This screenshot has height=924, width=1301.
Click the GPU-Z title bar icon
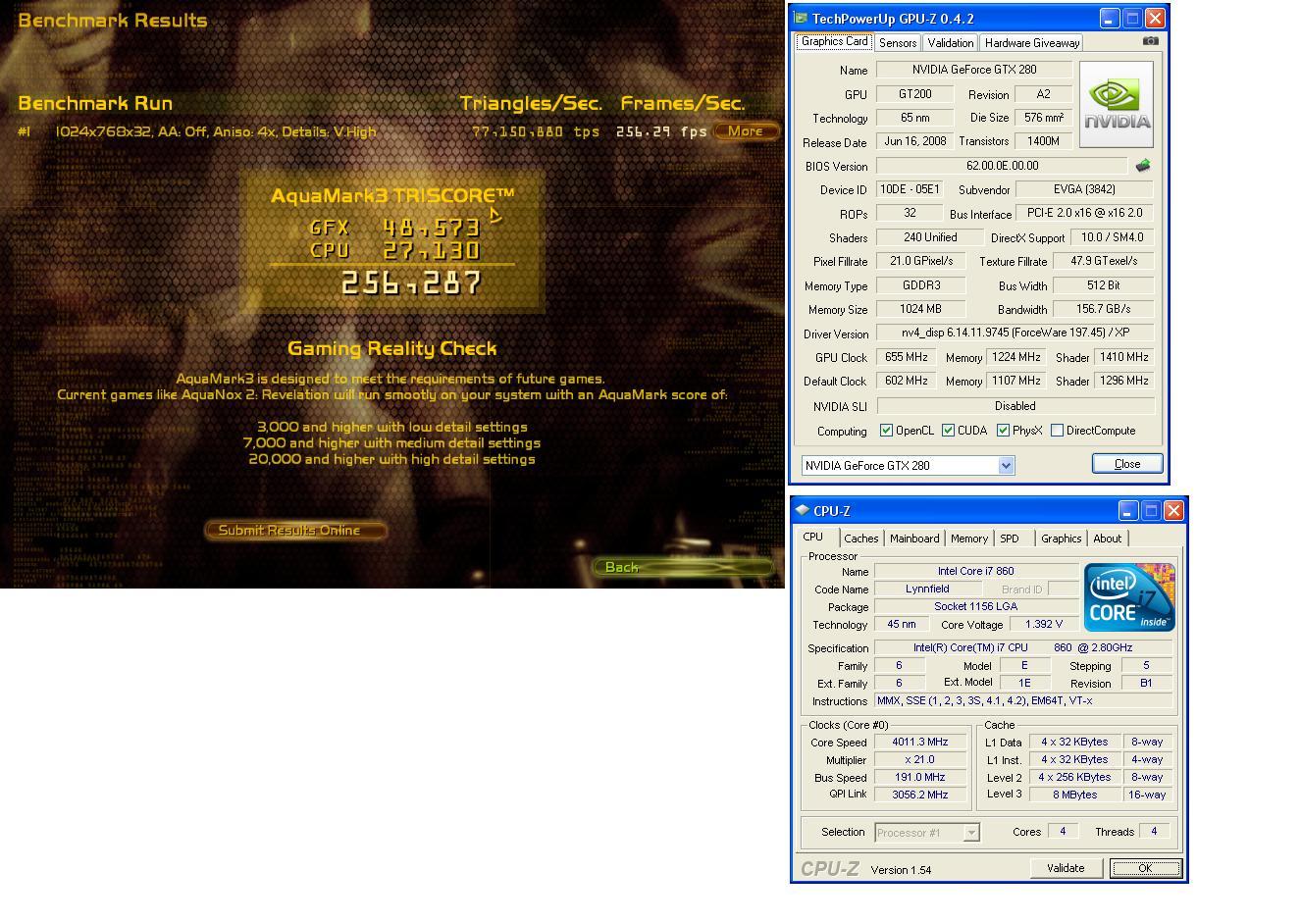click(x=801, y=18)
